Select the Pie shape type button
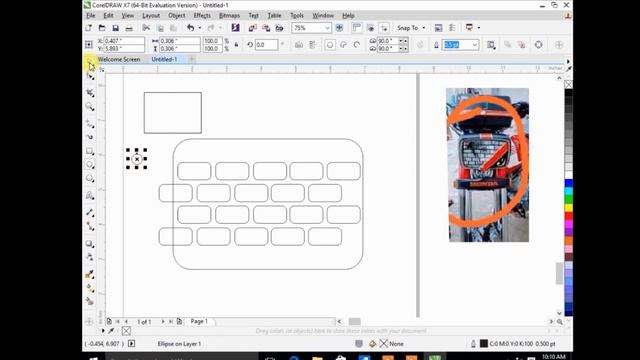Image resolution: width=640 pixels, height=360 pixels. [343, 44]
